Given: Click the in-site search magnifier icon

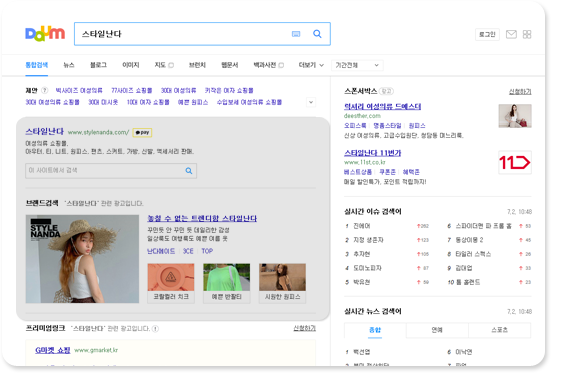Looking at the screenshot, I should click(189, 171).
